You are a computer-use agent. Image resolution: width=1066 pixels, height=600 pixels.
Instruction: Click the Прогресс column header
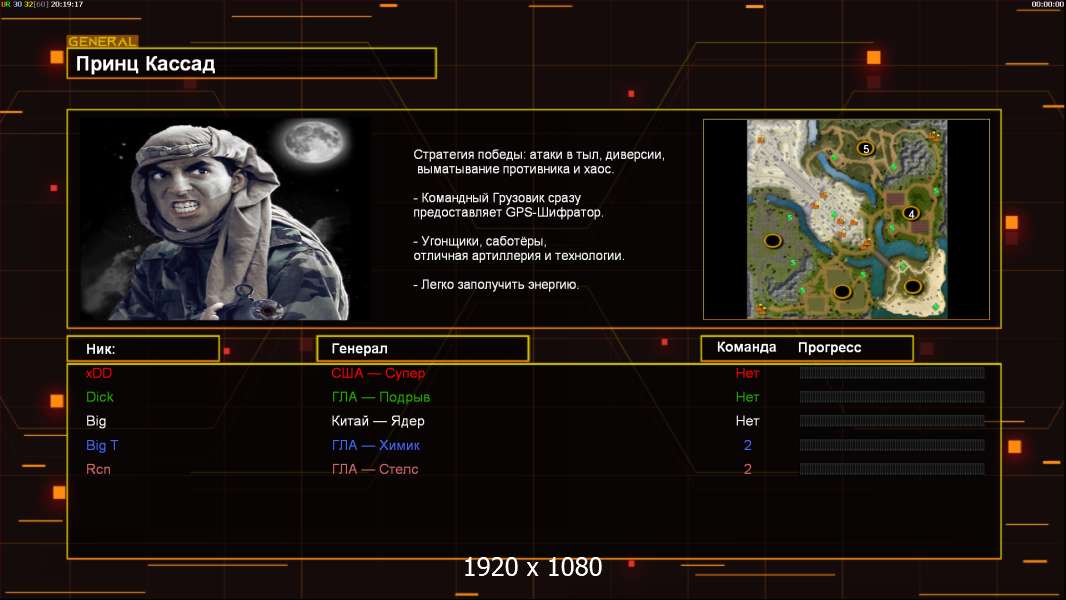coord(829,348)
